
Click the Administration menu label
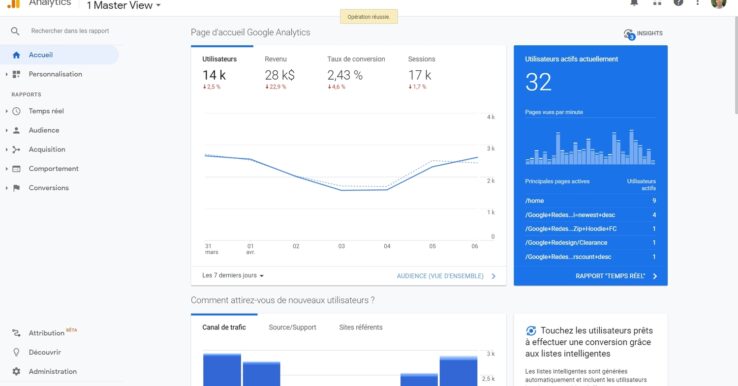pyautogui.click(x=53, y=371)
